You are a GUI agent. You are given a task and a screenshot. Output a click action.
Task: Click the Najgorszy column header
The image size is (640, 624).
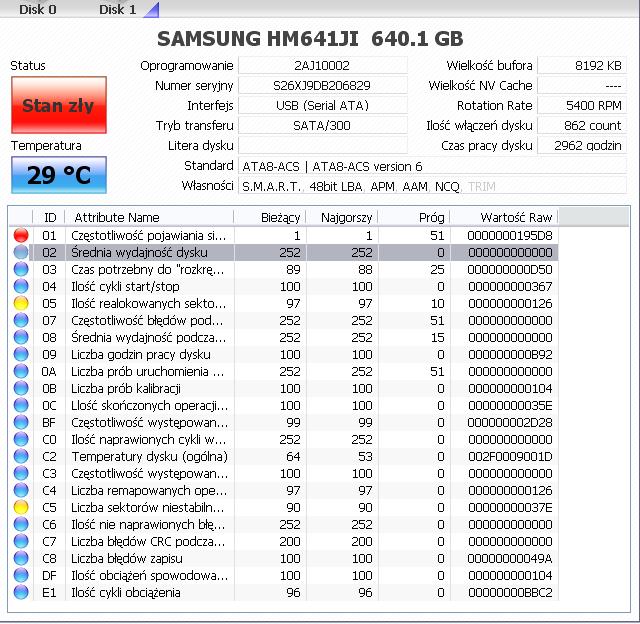point(342,217)
